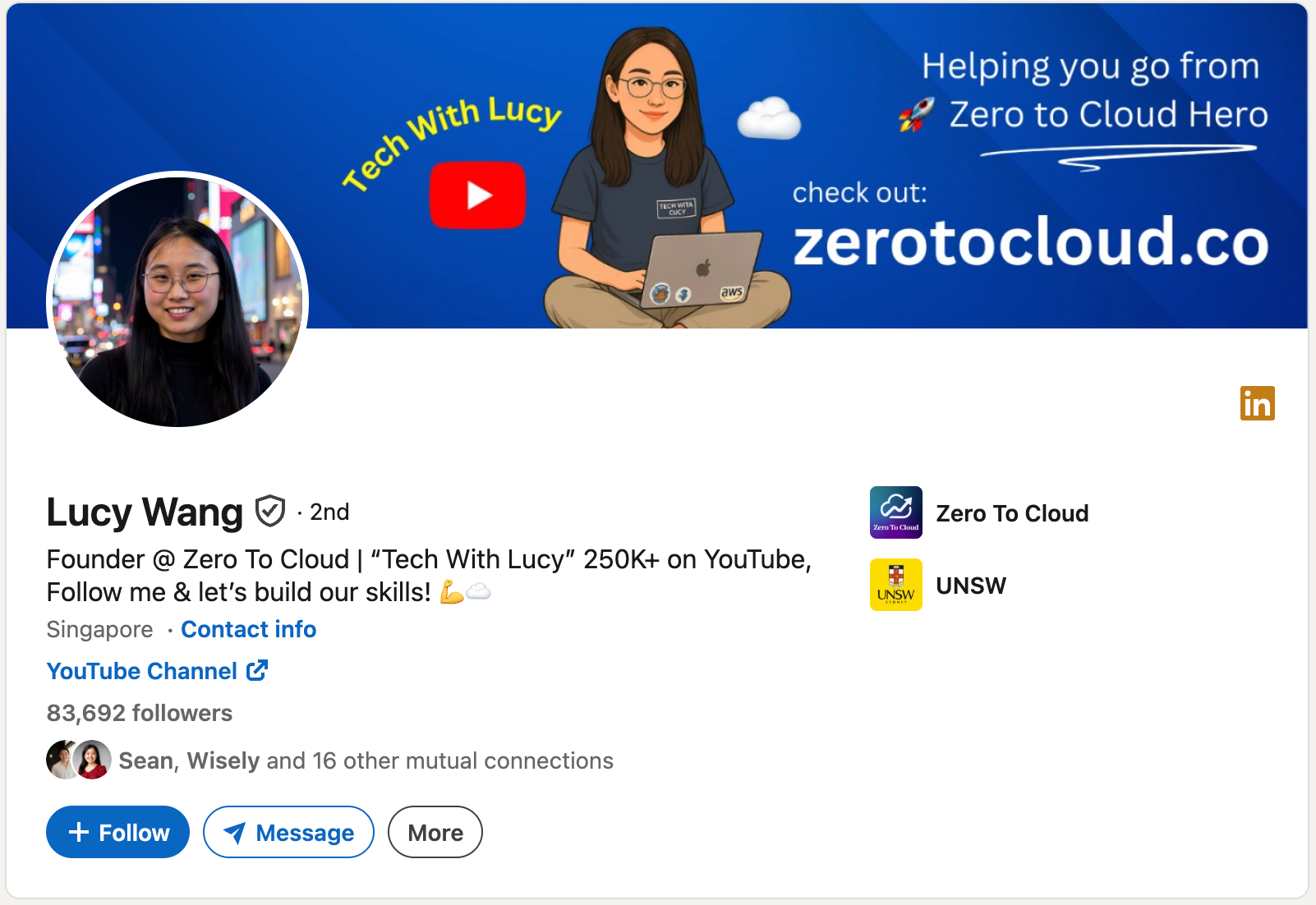
Task: Click the Founder @ Zero To Cloud headline
Action: click(429, 575)
